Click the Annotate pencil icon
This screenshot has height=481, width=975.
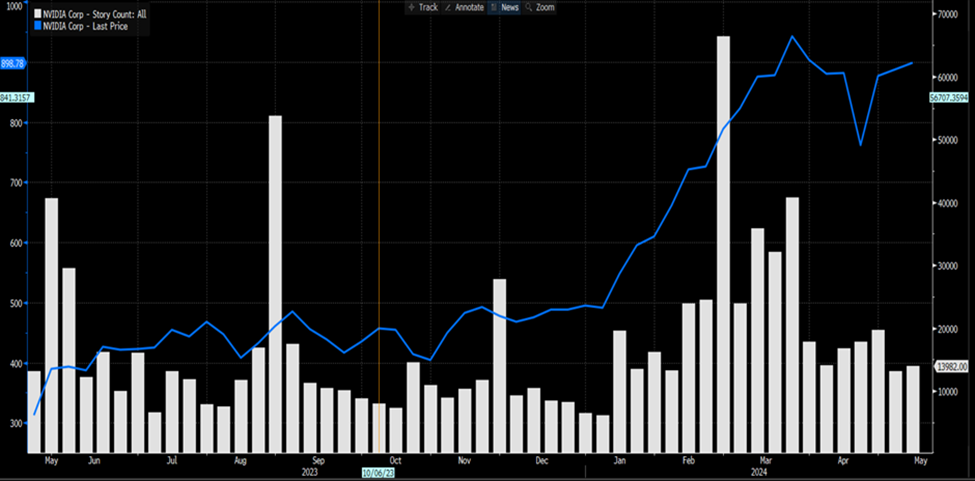tap(448, 7)
